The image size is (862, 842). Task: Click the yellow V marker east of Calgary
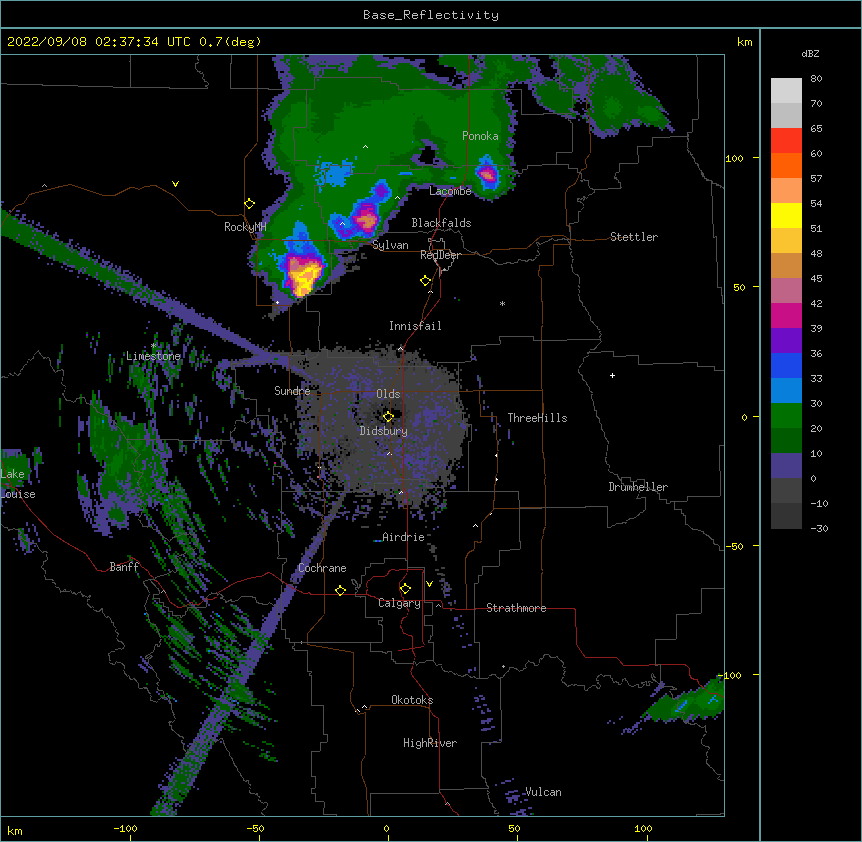pos(429,584)
